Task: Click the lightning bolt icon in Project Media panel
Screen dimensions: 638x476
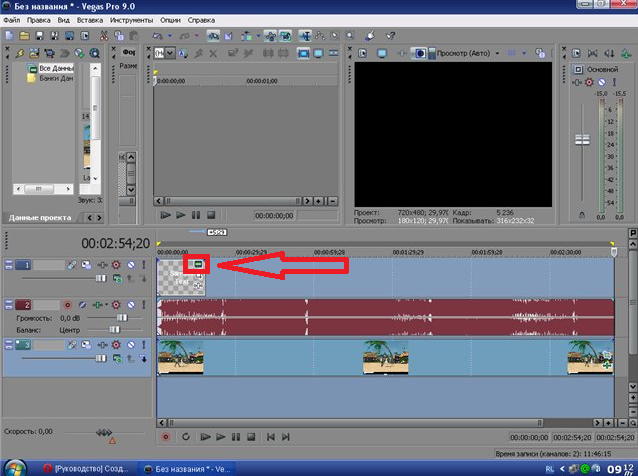Action: pos(20,53)
